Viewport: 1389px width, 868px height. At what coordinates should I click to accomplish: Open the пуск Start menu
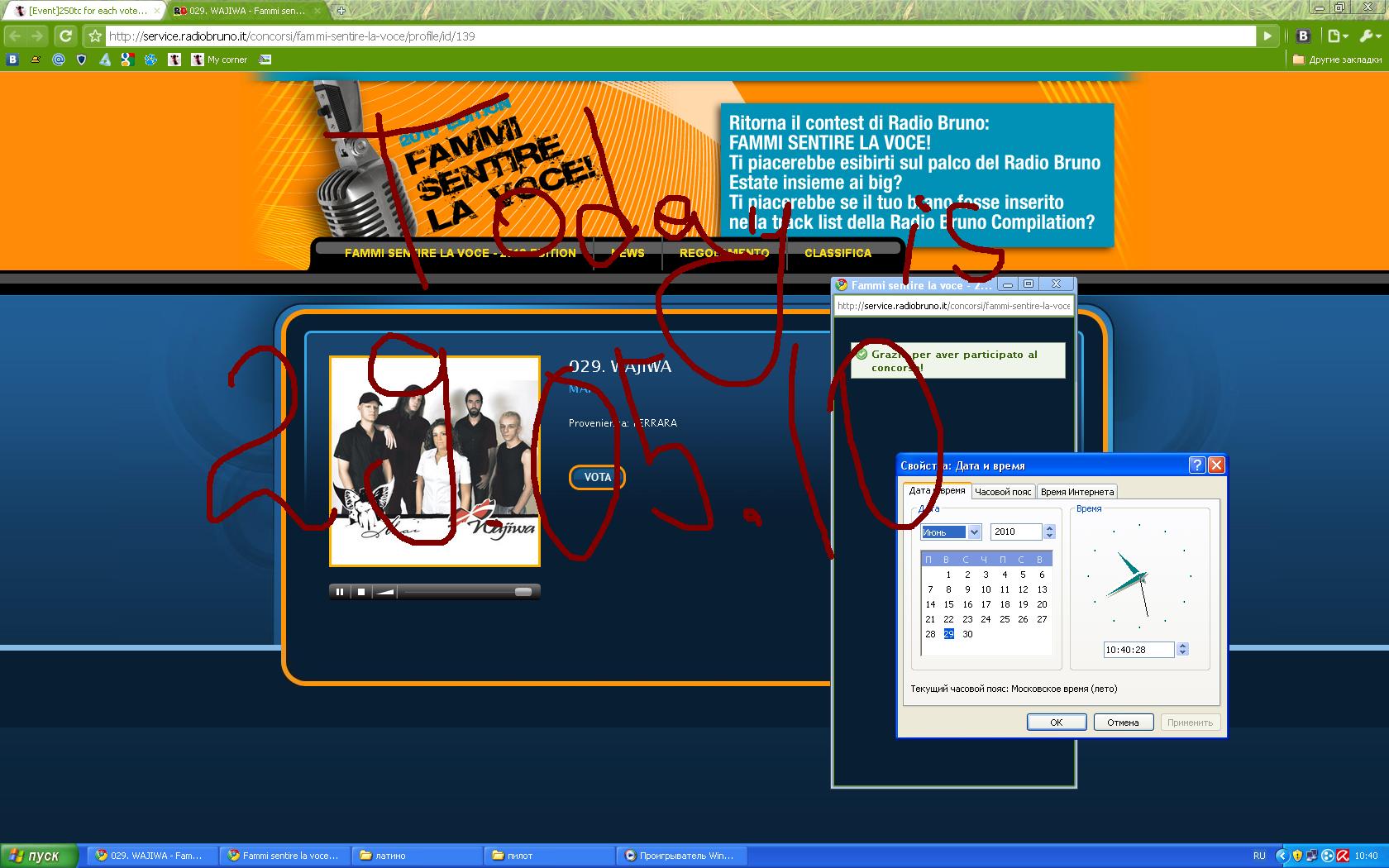point(39,856)
